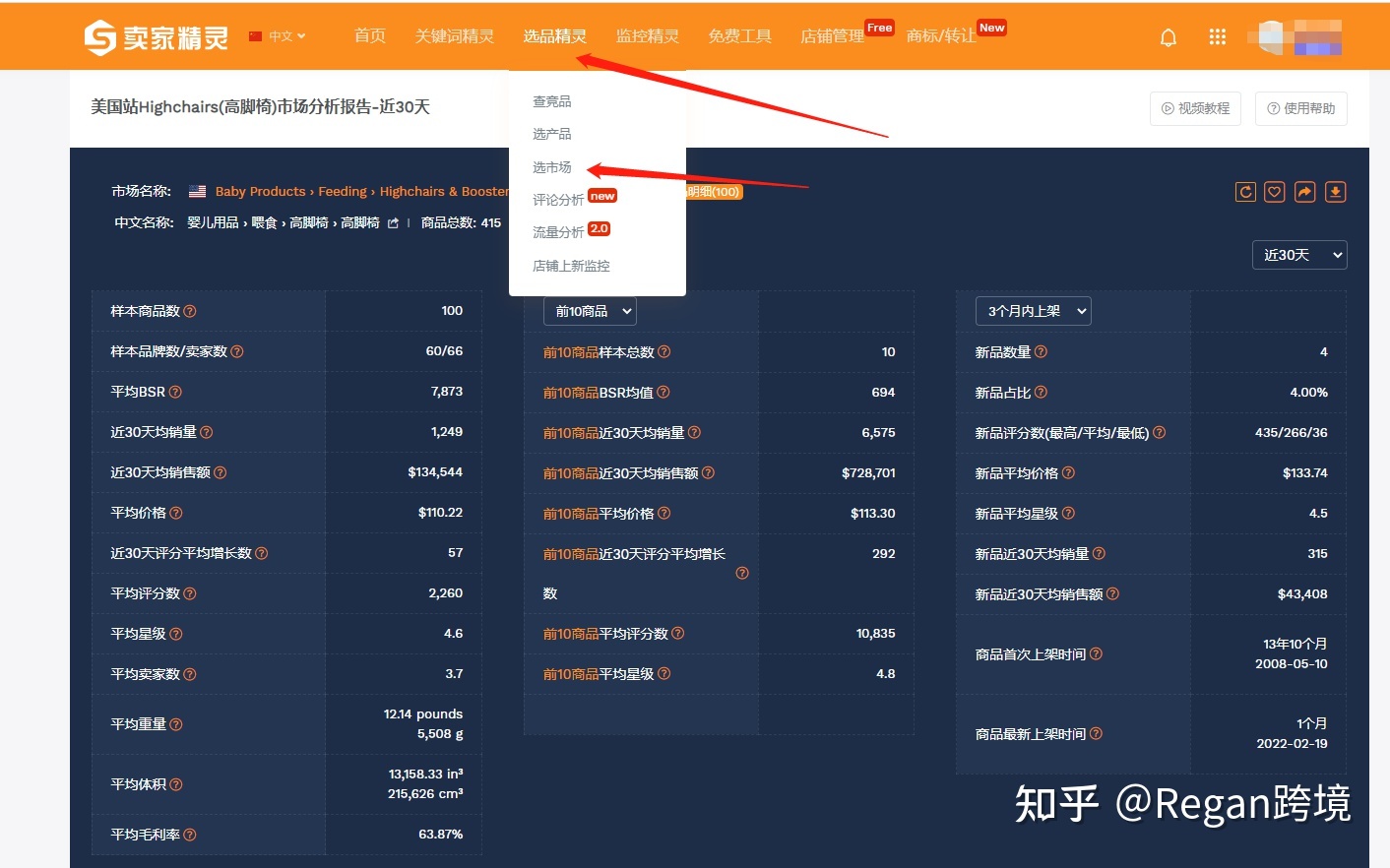The image size is (1390, 868).
Task: Click the $134,544 sales value
Action: tap(435, 472)
